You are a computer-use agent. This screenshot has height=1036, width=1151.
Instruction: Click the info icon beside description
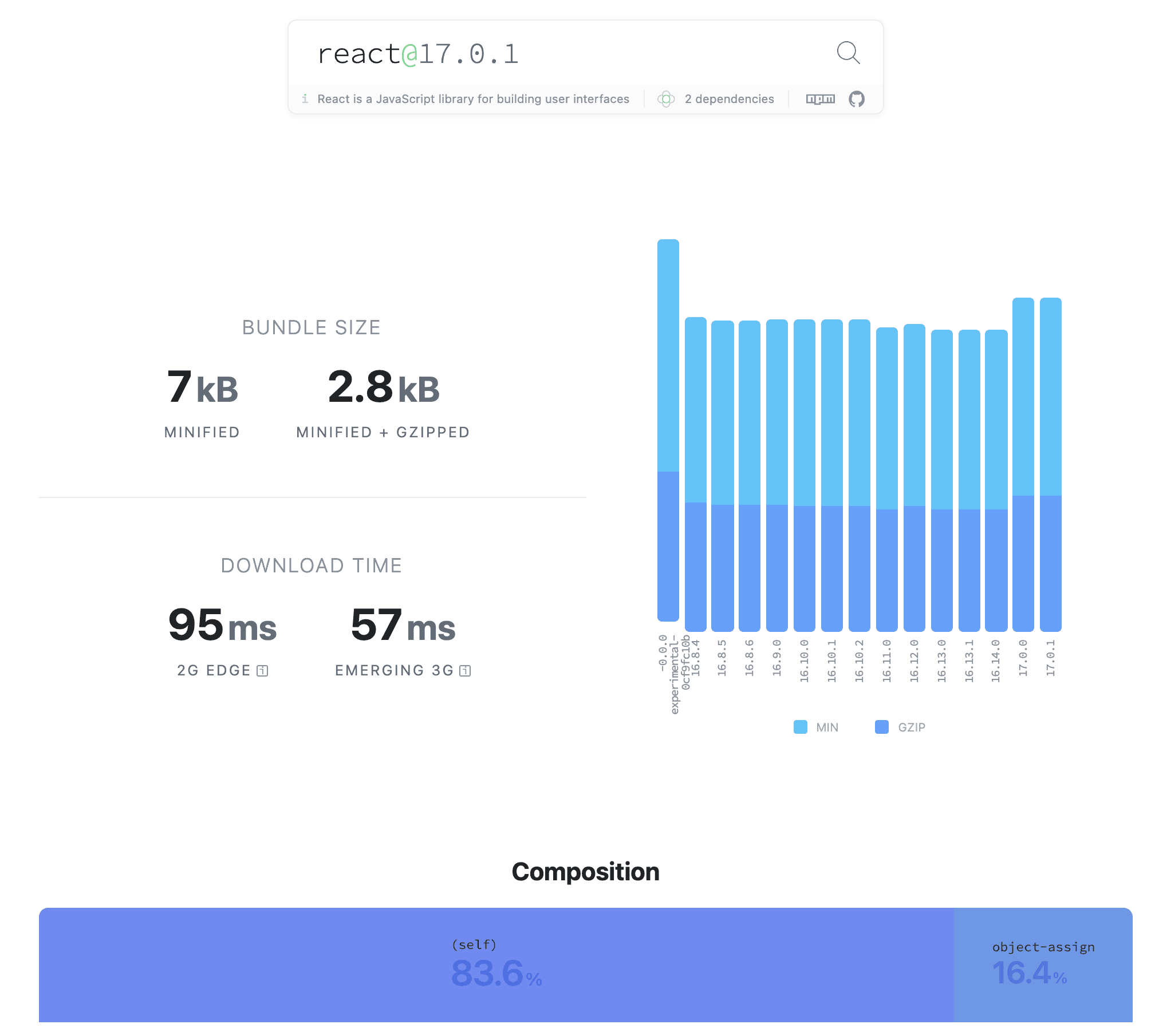305,99
